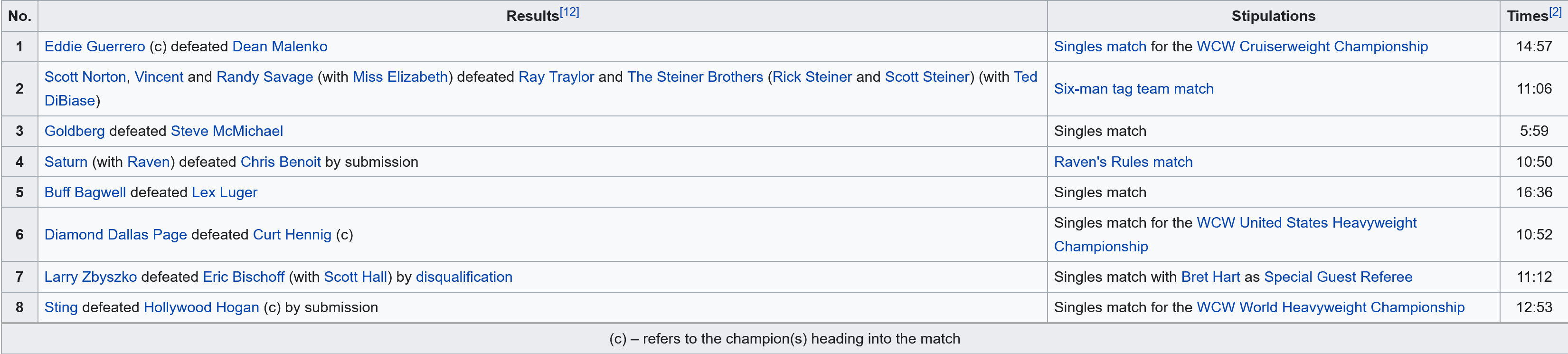The image size is (1568, 354).
Task: Open the Lex Luger link
Action: [x=224, y=192]
